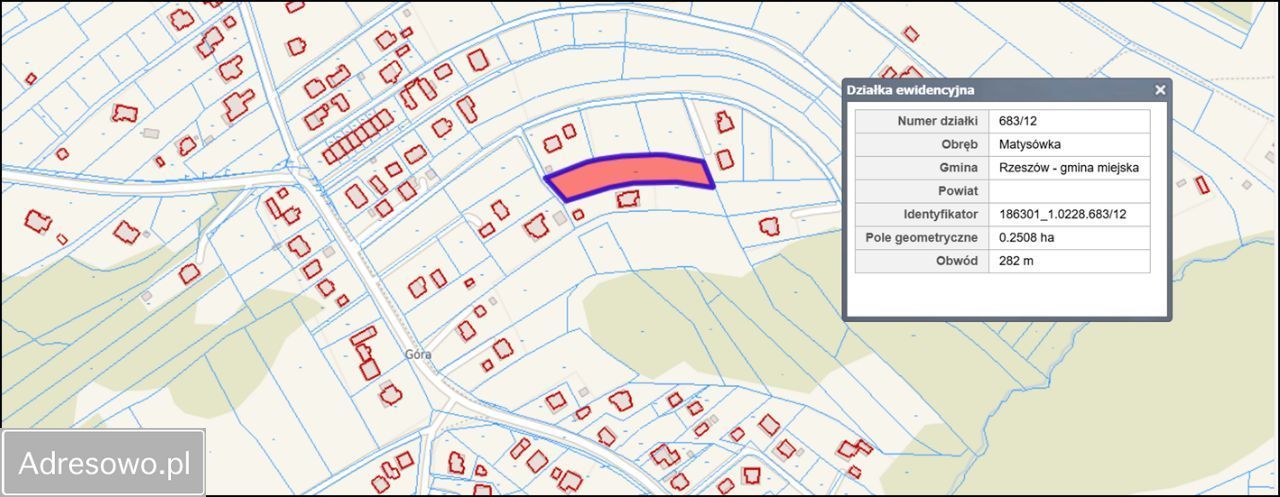Select the highlighted red parcel on map
Image resolution: width=1280 pixels, height=497 pixels.
pos(628,177)
